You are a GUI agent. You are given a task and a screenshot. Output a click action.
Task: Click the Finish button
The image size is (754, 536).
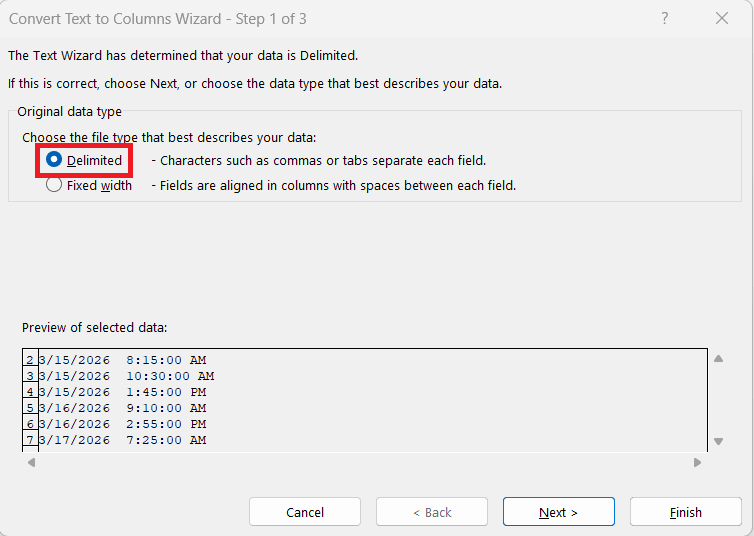coord(685,512)
